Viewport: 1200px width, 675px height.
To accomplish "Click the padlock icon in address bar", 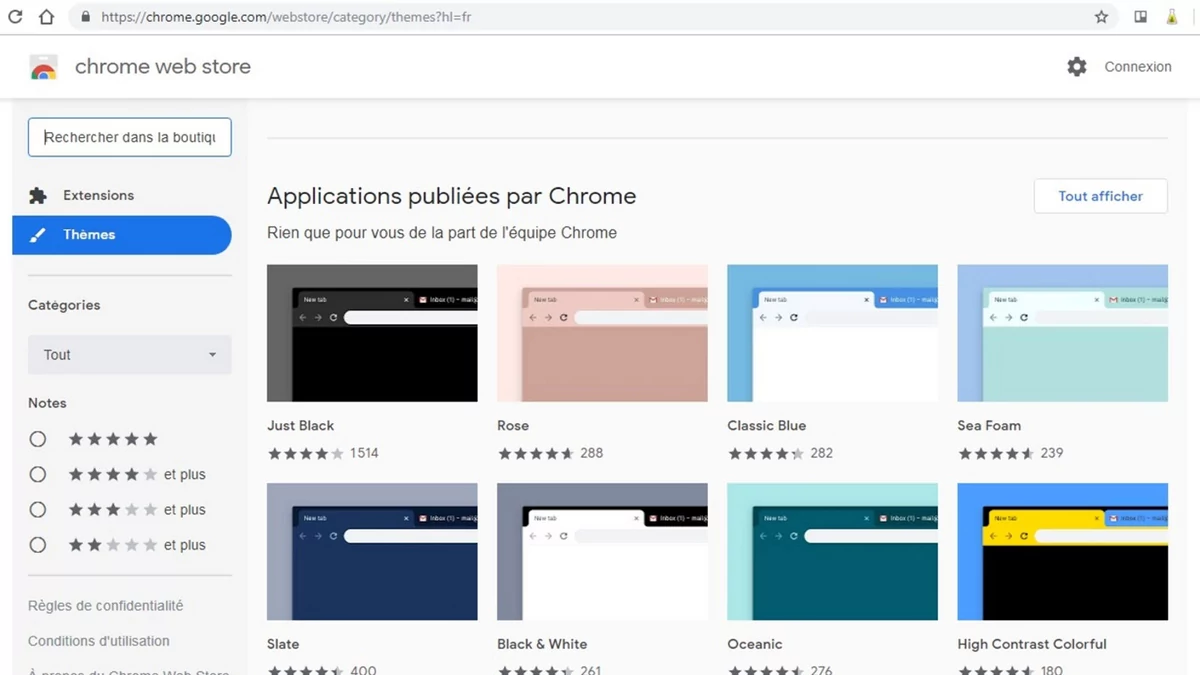I will 85,17.
